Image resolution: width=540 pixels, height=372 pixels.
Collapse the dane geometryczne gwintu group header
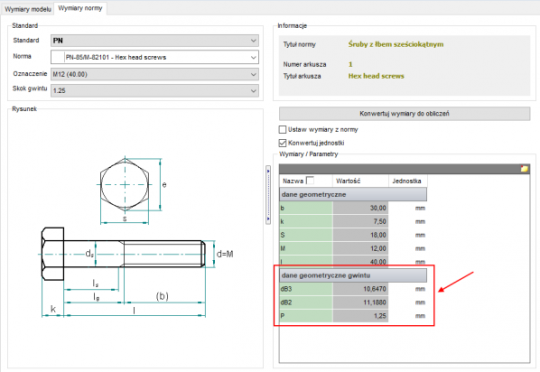click(353, 276)
